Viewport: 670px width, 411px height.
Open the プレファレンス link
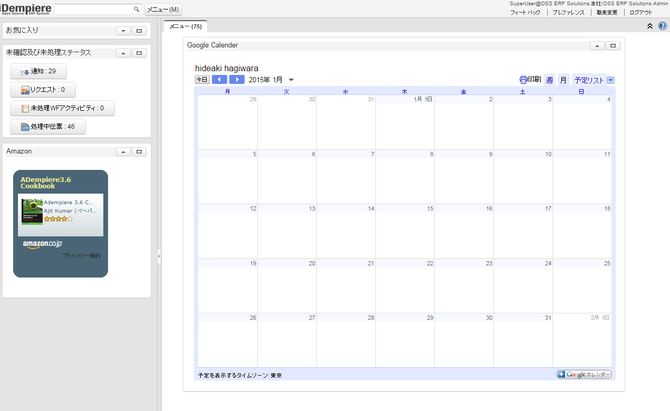(x=568, y=12)
